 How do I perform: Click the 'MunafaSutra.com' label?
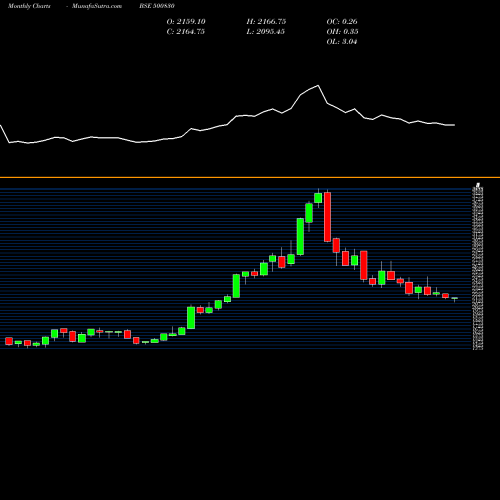coord(97,6)
